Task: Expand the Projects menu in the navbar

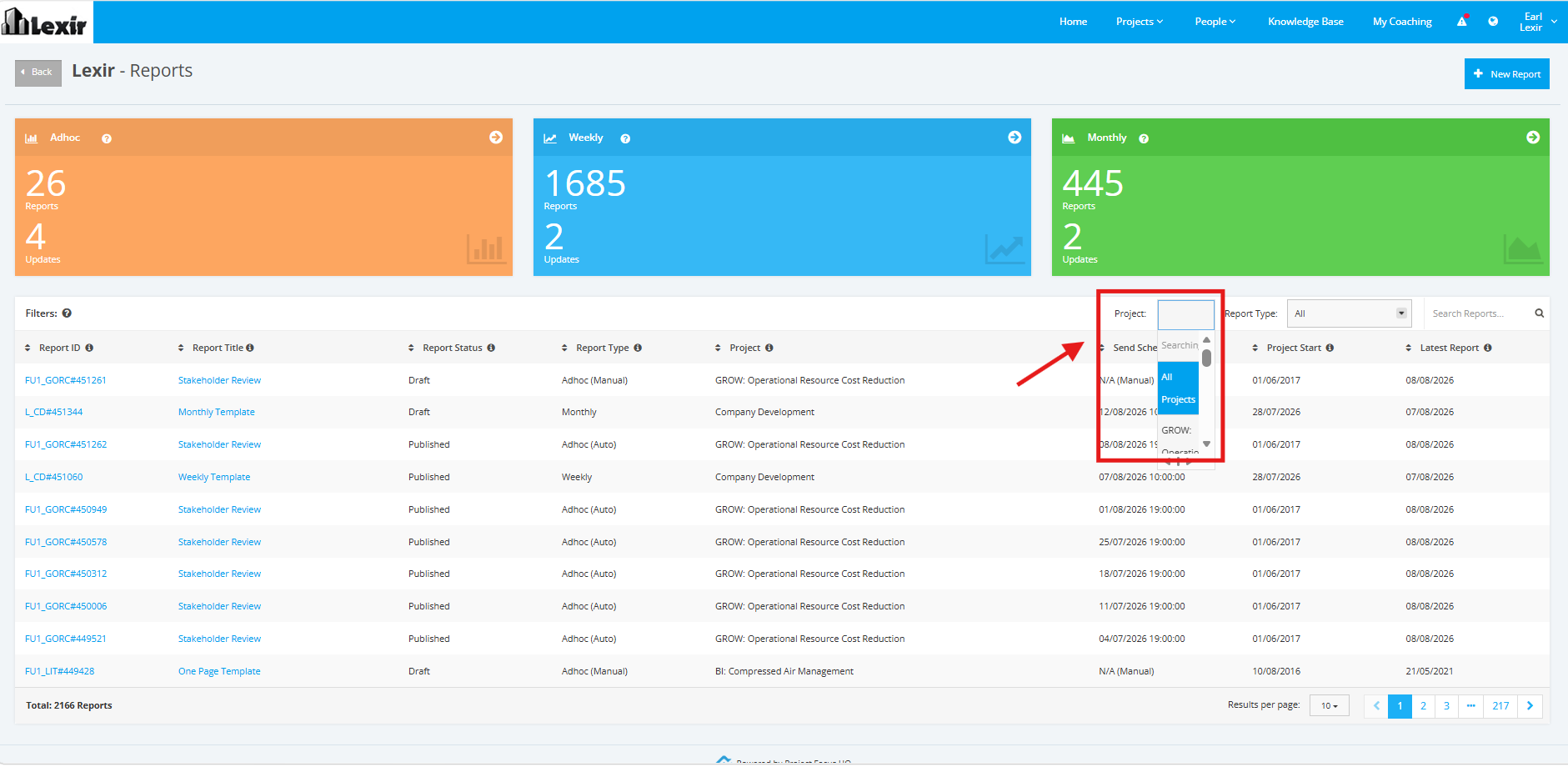Action: [x=1139, y=22]
